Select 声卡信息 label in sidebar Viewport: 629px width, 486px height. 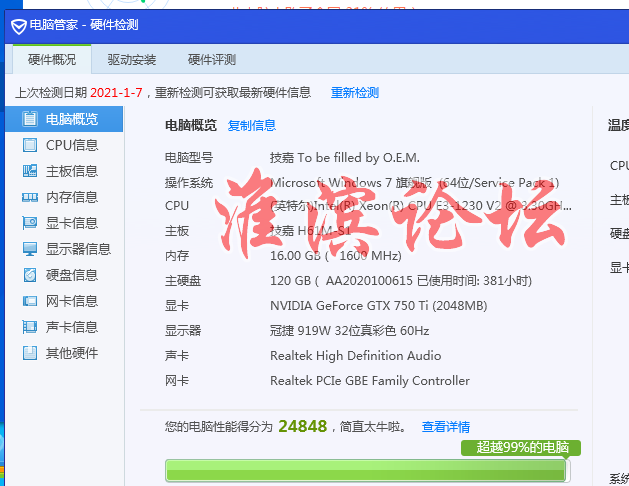(x=72, y=327)
